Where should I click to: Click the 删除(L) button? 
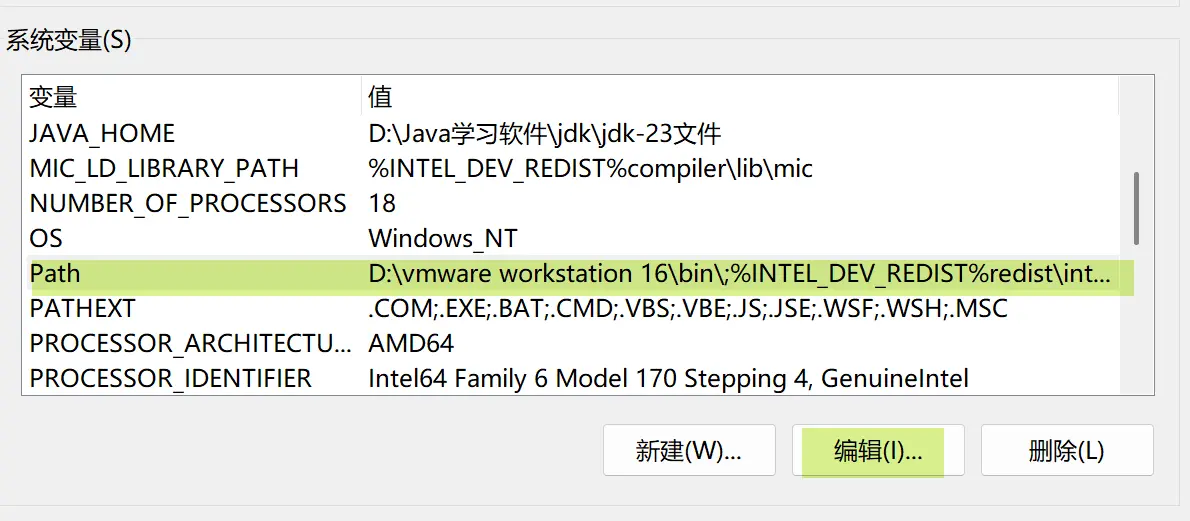coord(1067,450)
